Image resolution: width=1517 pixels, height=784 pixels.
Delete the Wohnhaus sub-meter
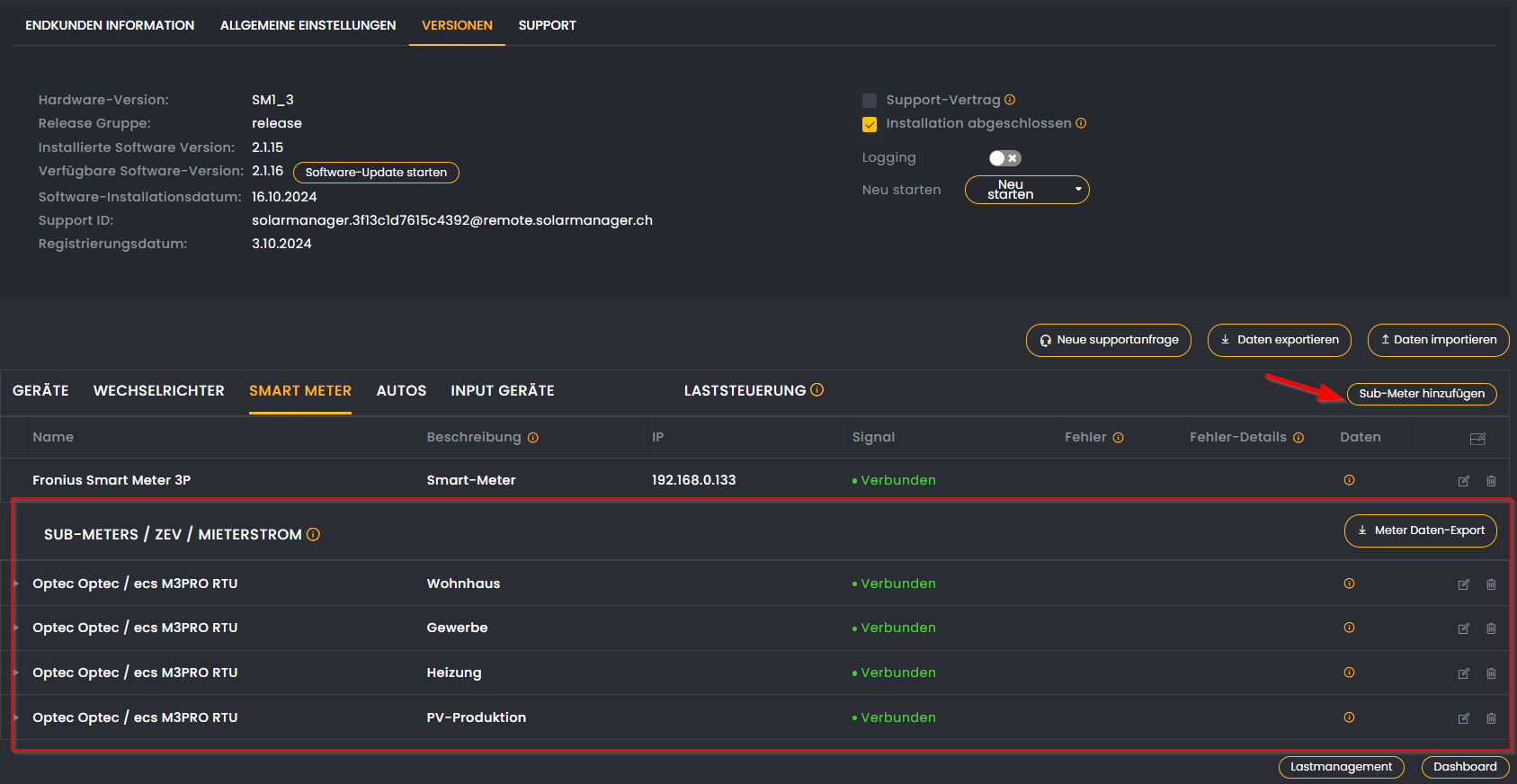1491,584
